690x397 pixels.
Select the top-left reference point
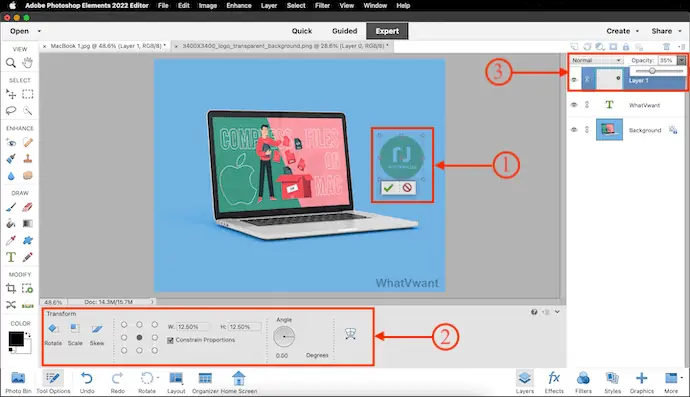coord(124,325)
